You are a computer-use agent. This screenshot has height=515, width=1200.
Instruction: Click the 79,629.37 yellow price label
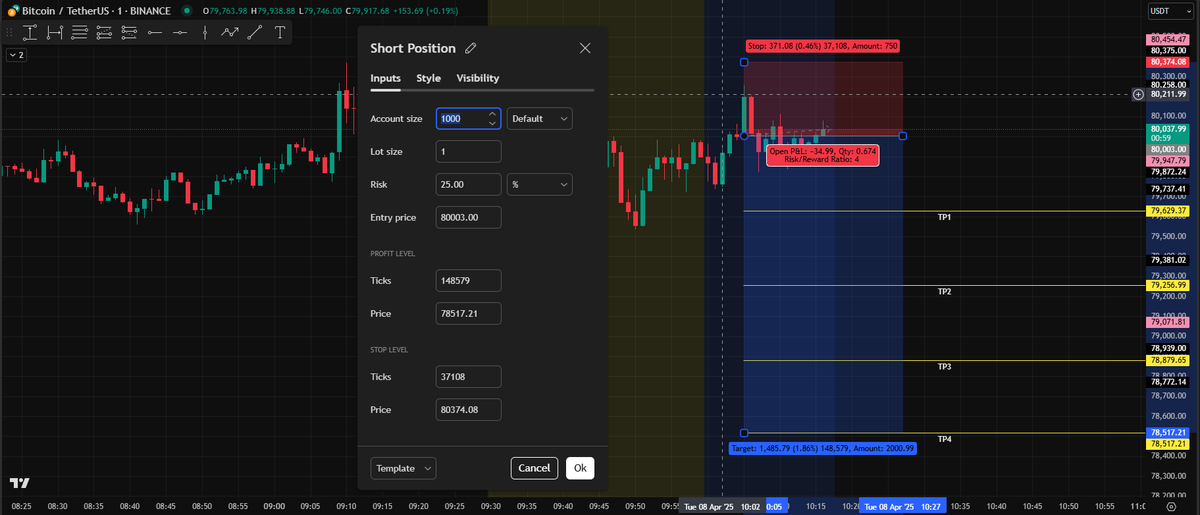(x=1168, y=211)
